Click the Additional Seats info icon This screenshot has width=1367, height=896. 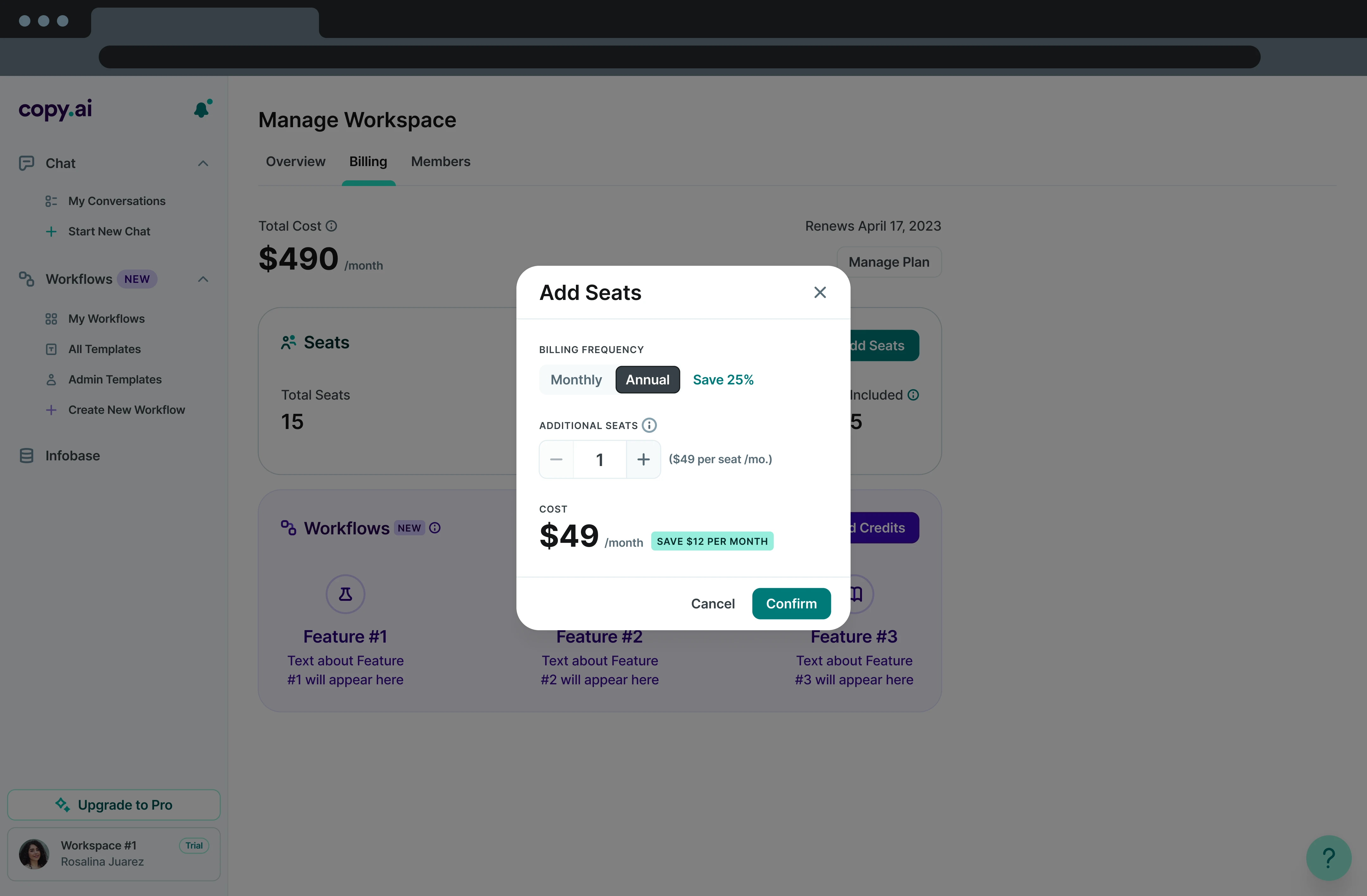[x=649, y=426]
